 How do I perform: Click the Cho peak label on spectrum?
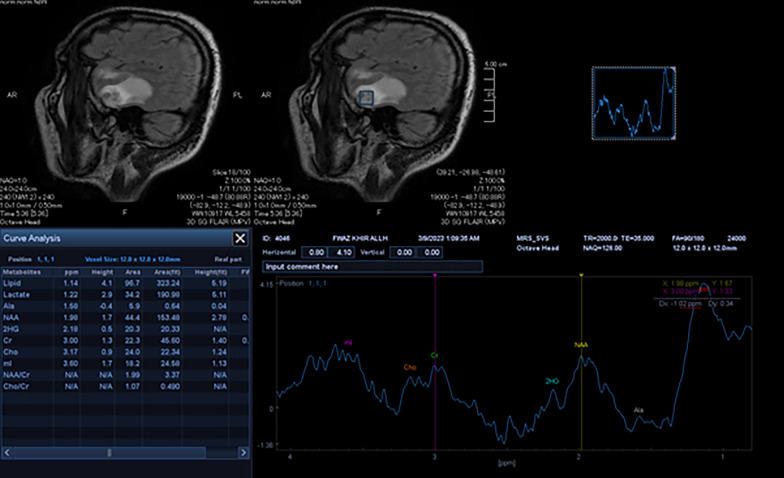(x=410, y=367)
